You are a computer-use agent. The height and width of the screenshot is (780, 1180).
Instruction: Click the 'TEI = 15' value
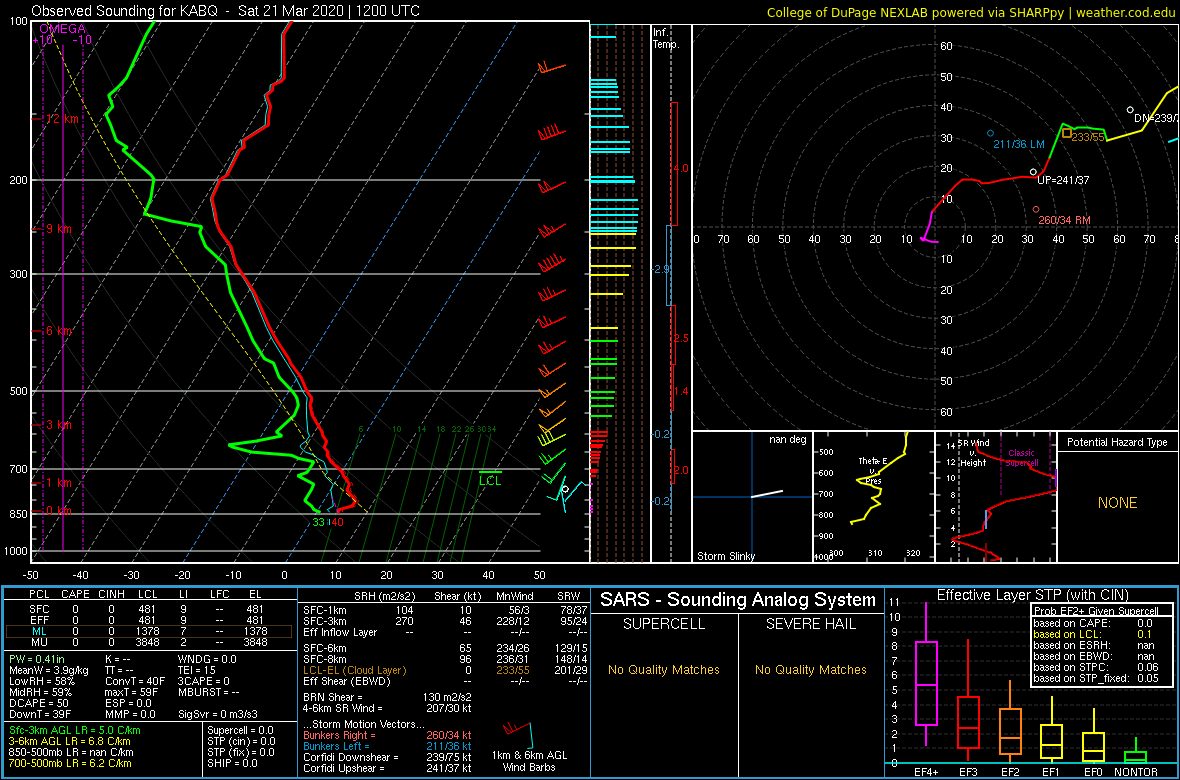(196, 670)
